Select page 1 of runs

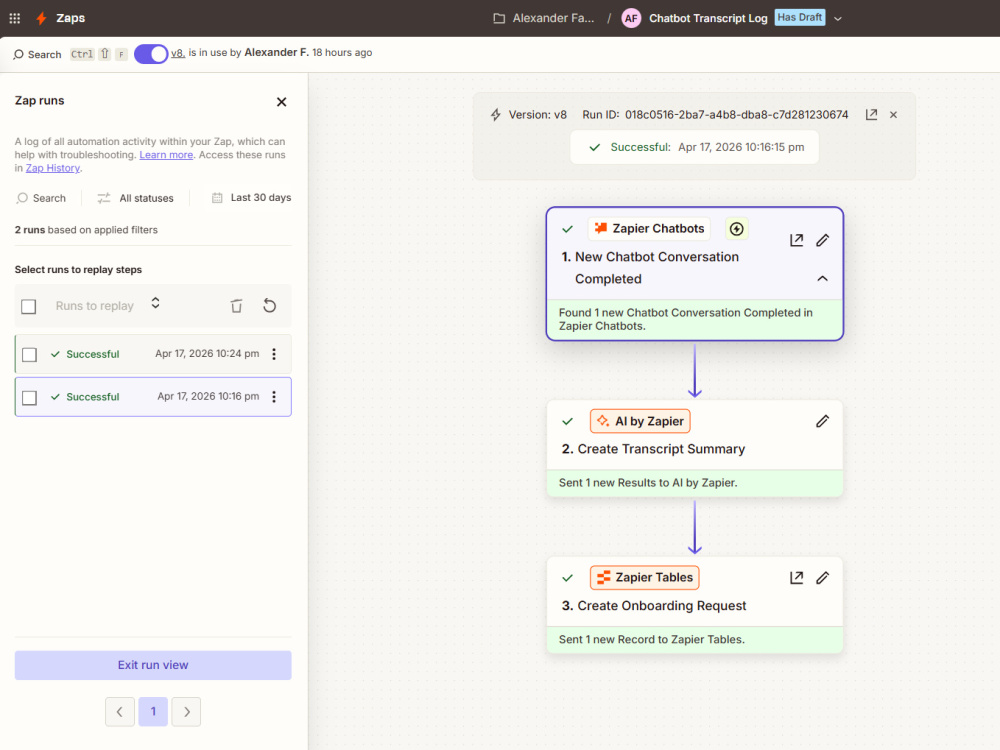(153, 712)
